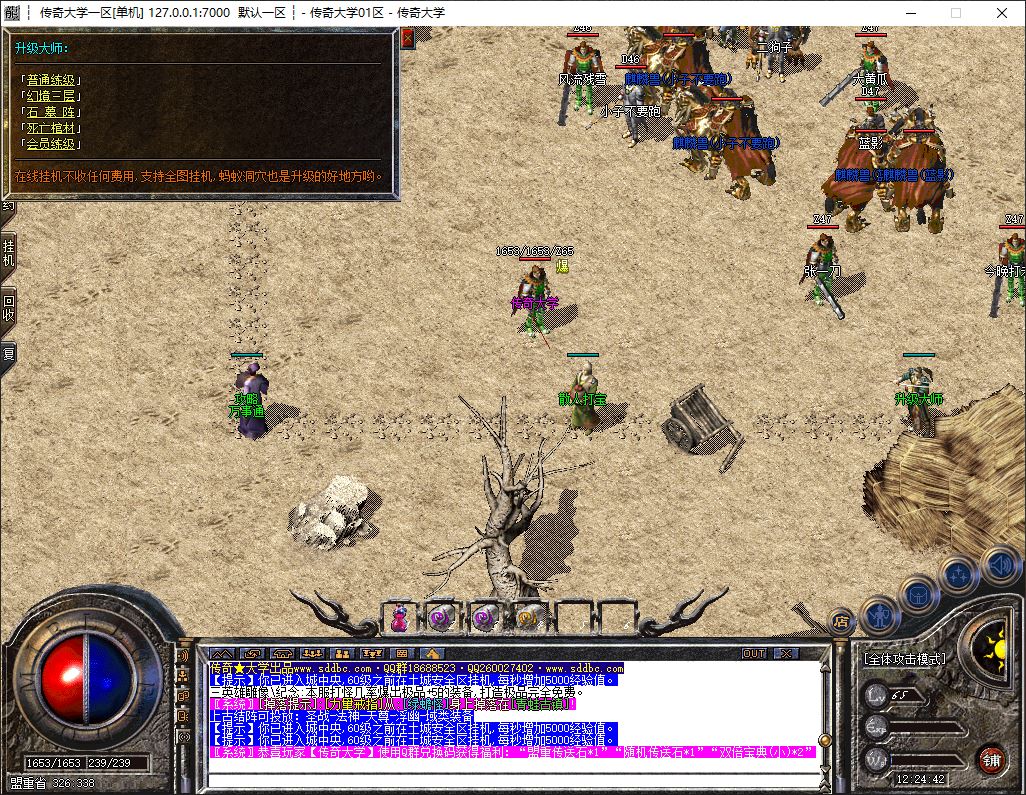Click the second hand-shaped icon above chat

[x=282, y=653]
